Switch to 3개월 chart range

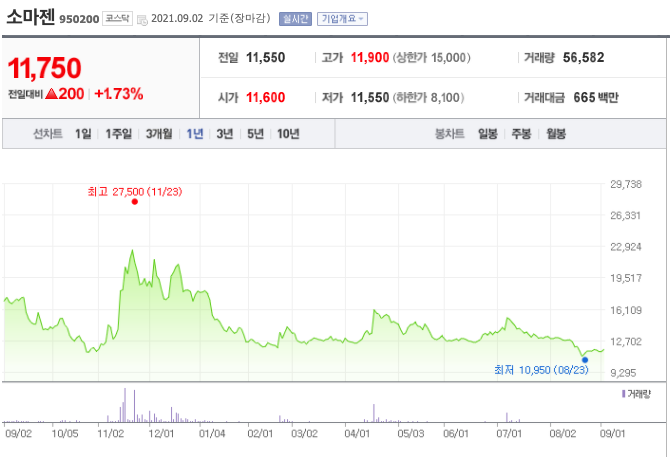[159, 134]
